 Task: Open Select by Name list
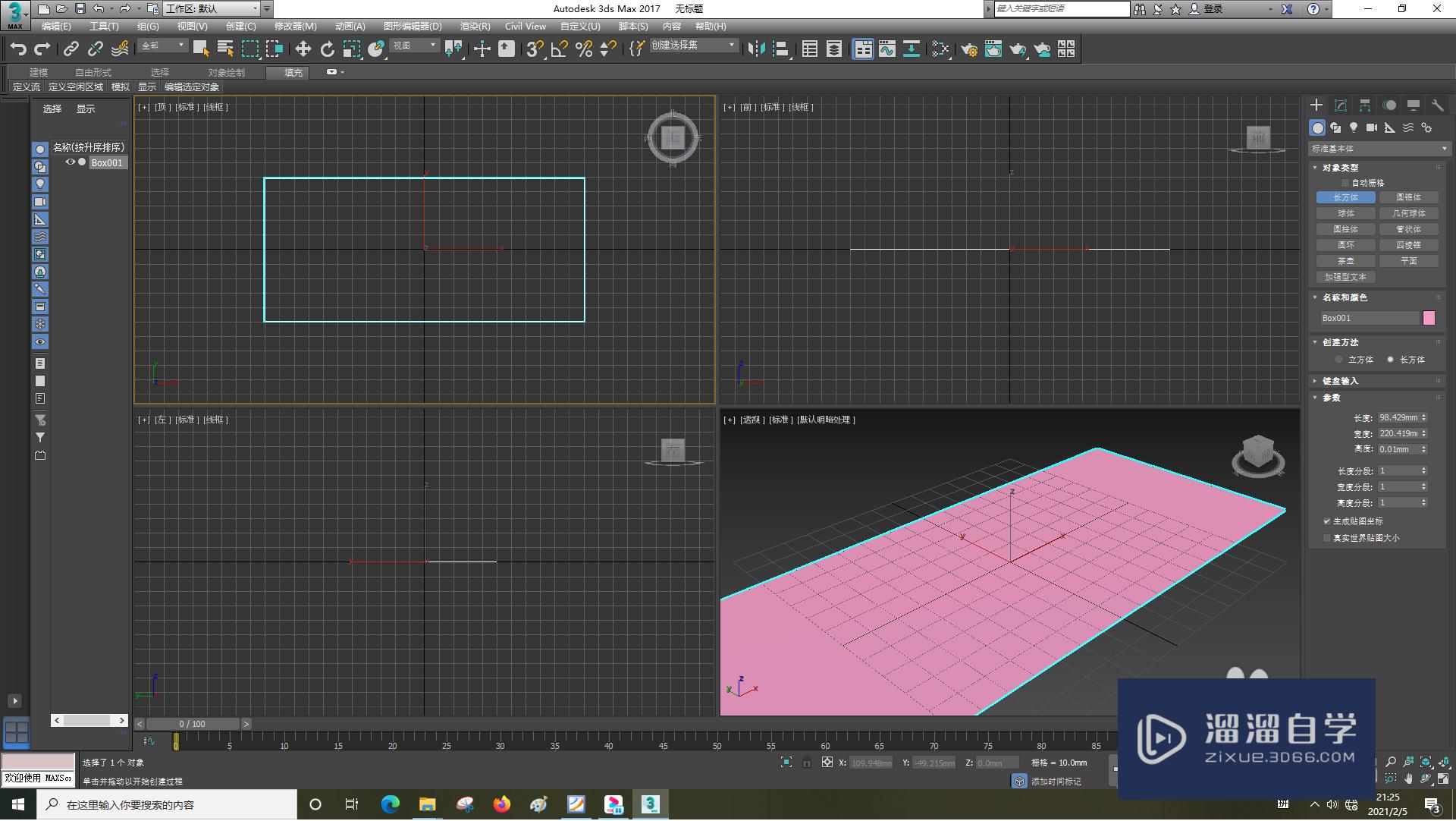tap(225, 49)
